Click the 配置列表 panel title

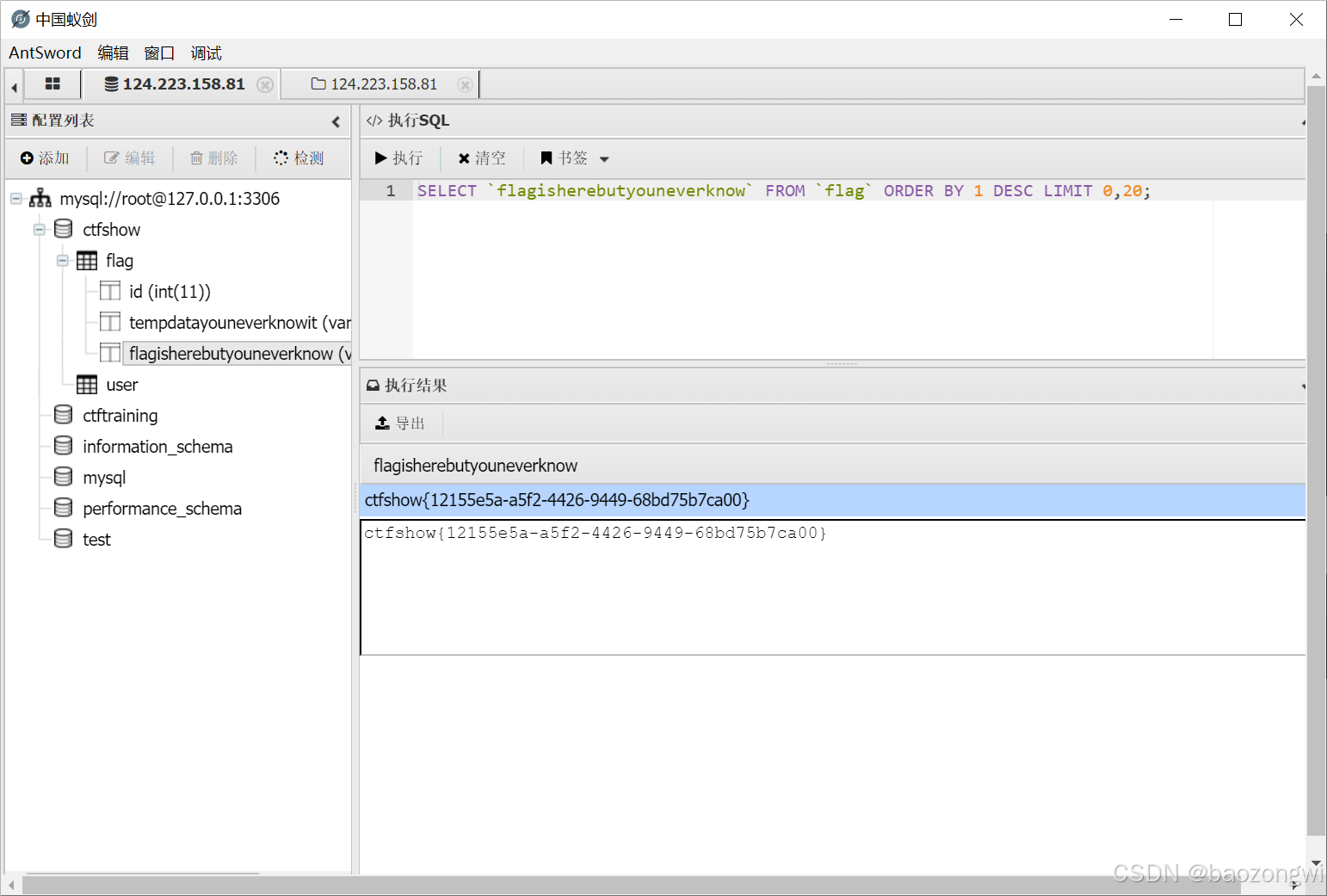point(63,120)
